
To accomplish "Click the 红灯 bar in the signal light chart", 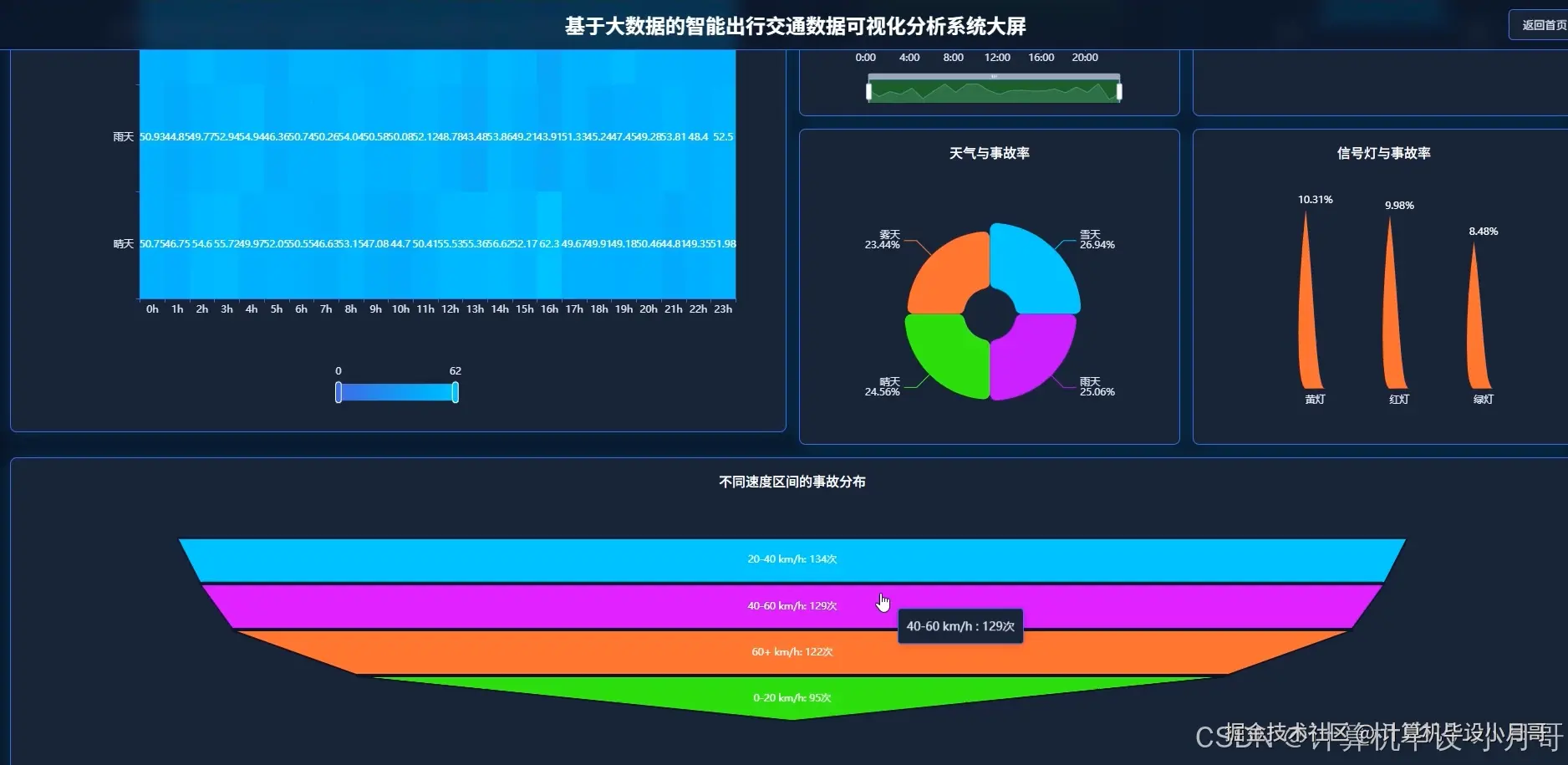I will coord(1392,309).
